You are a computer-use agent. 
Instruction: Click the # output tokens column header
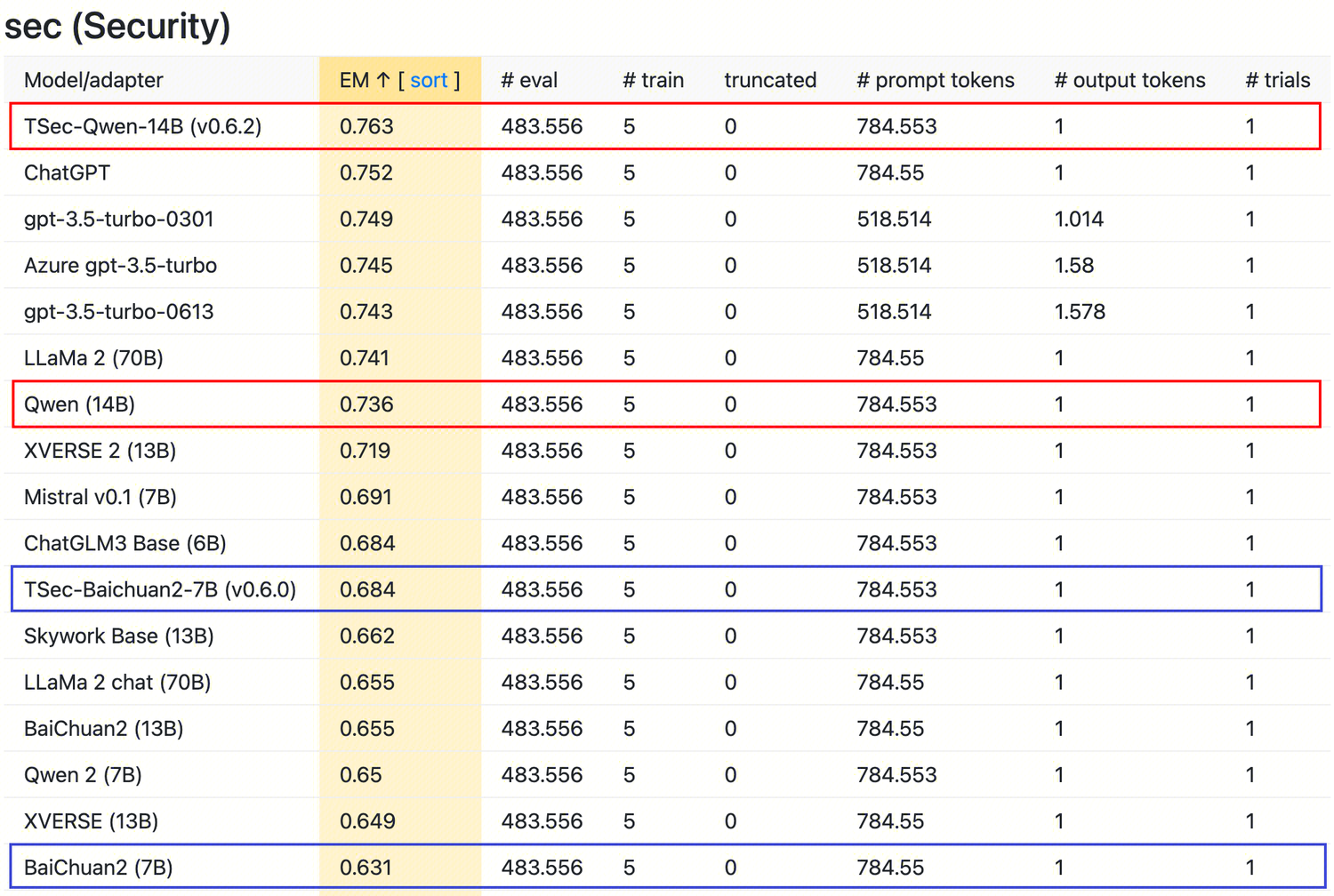click(x=1129, y=81)
